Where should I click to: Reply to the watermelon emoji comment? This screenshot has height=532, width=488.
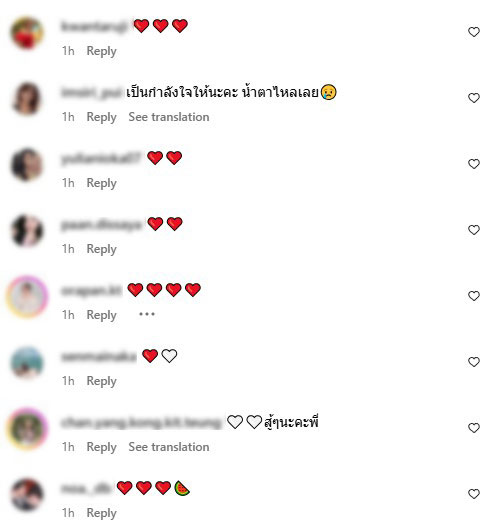101,513
